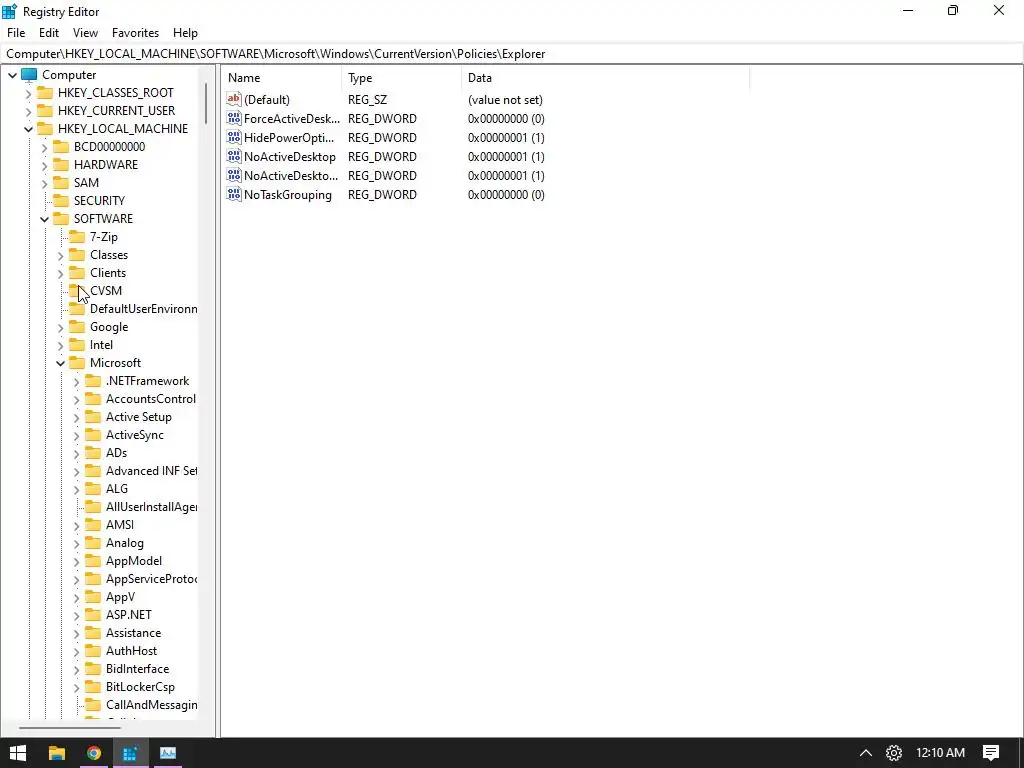
Task: Click the NoTaskGrouping DWORD value icon
Action: (x=234, y=194)
